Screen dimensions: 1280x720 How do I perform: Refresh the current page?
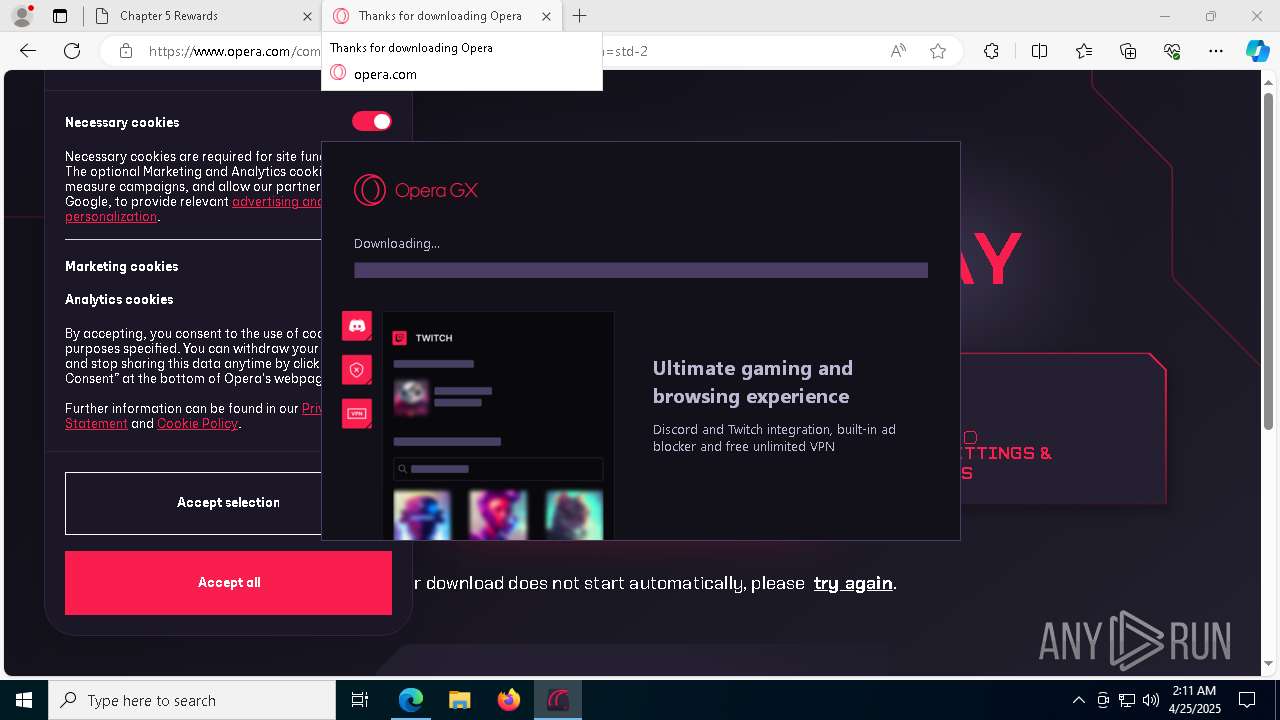point(72,51)
